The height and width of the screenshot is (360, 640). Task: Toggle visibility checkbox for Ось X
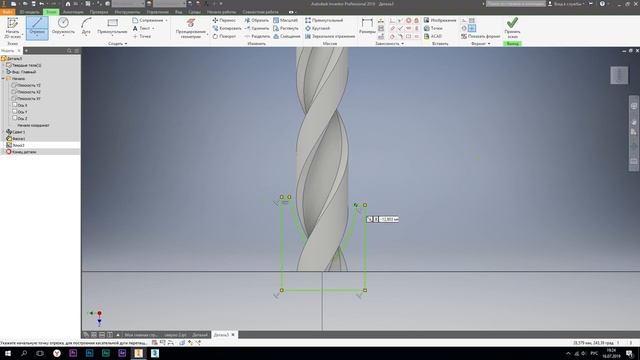pyautogui.click(x=15, y=105)
